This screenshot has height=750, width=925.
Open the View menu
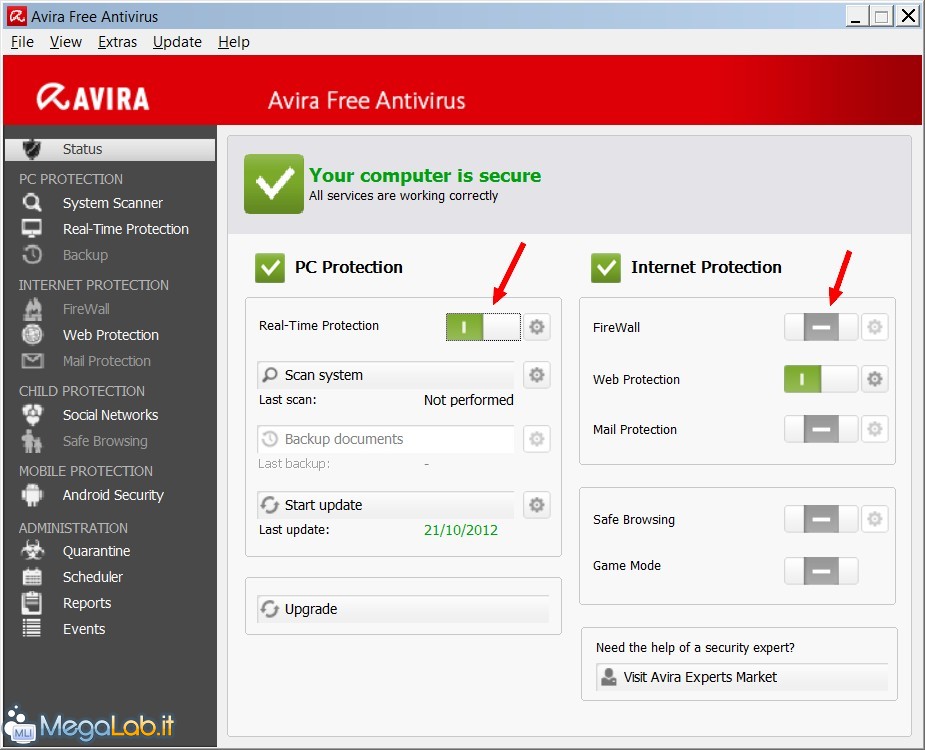click(x=65, y=42)
